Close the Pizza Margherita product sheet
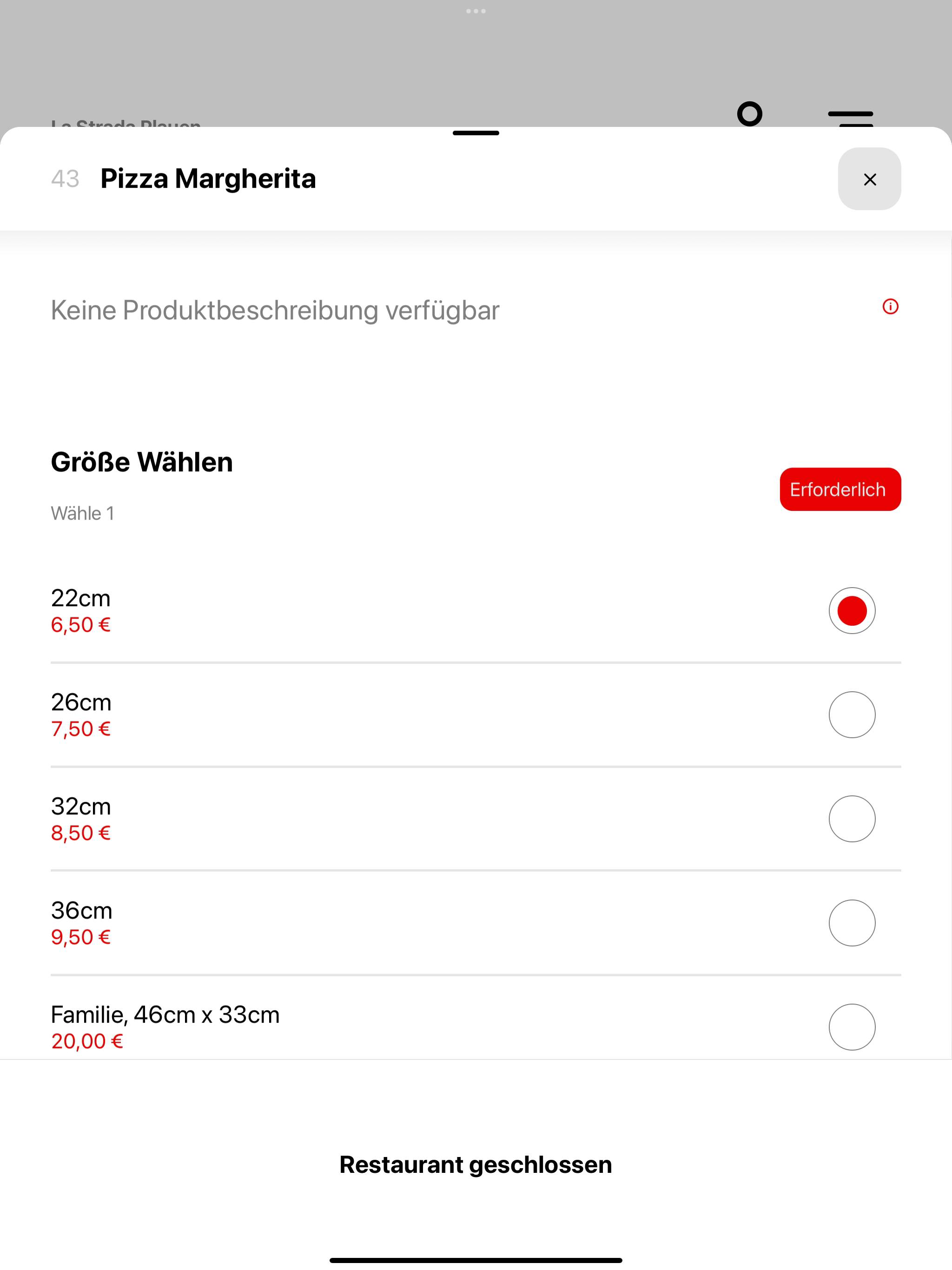This screenshot has height=1270, width=952. pos(869,179)
